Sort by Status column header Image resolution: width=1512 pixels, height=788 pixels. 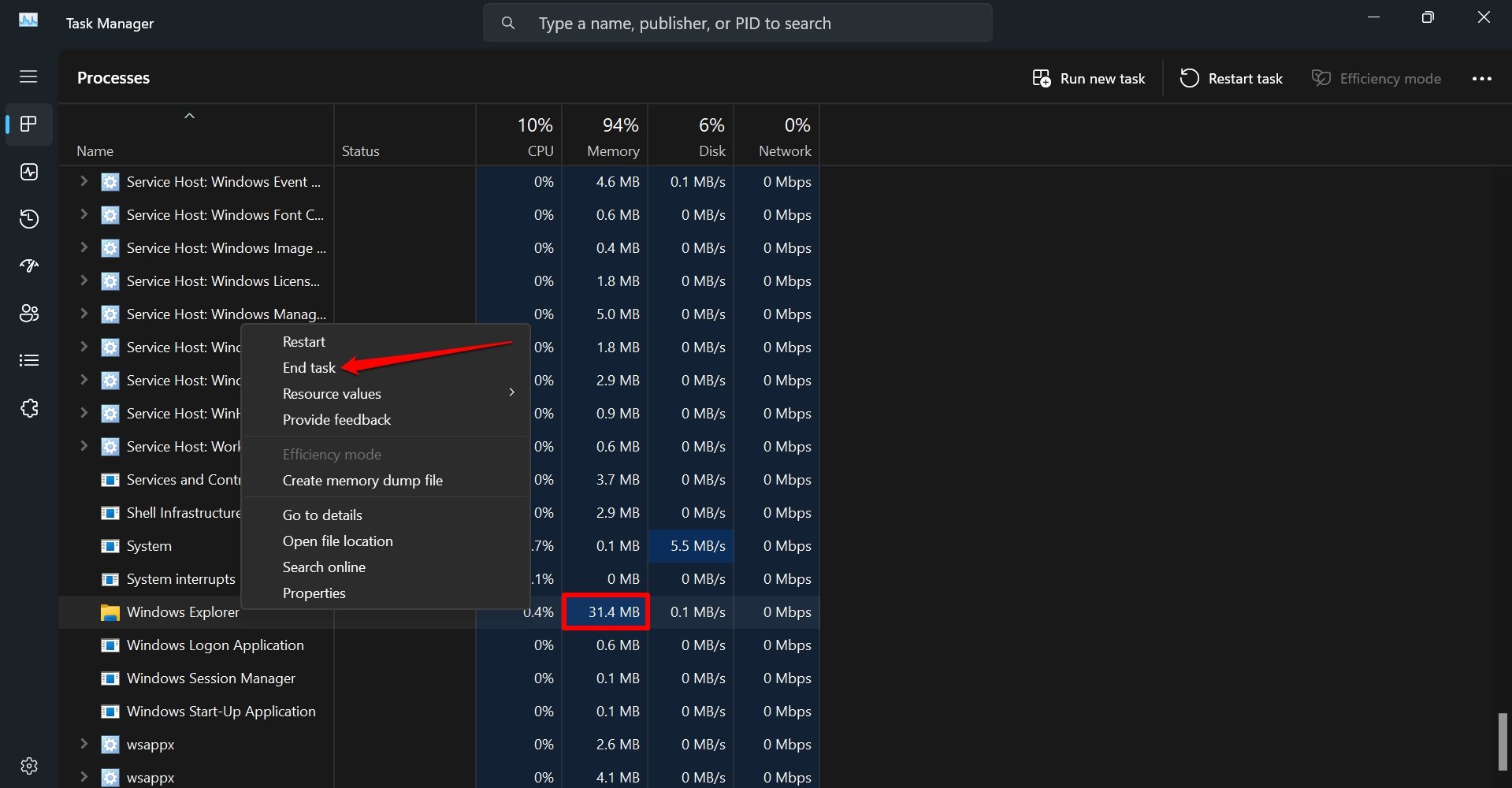pyautogui.click(x=405, y=136)
